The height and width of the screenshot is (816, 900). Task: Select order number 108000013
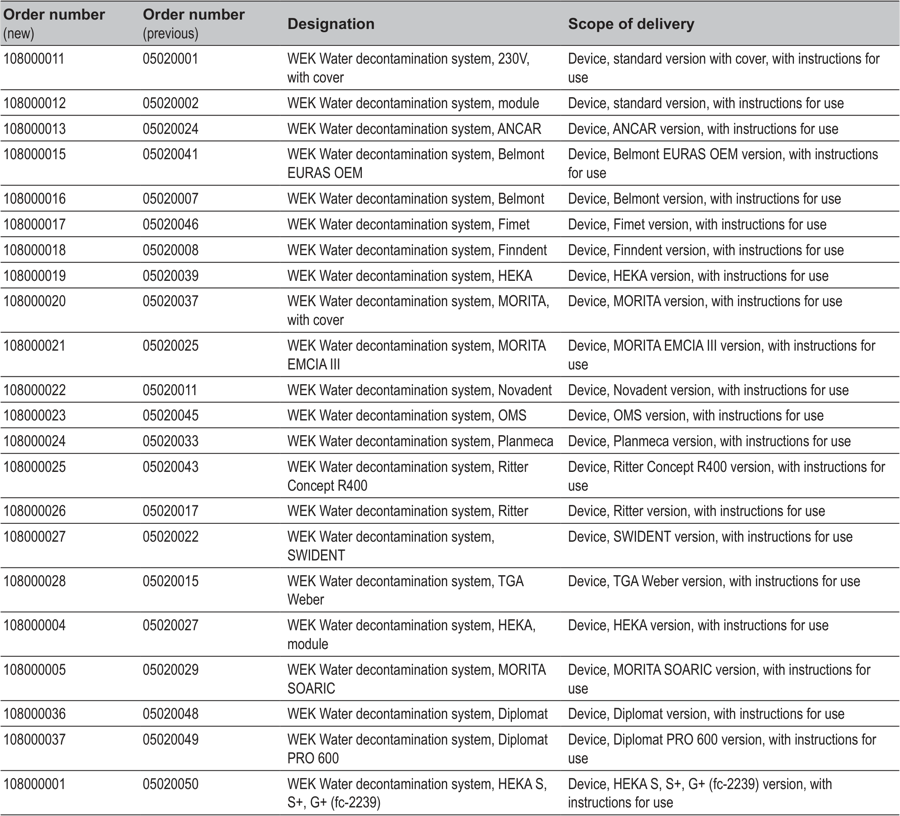point(34,129)
